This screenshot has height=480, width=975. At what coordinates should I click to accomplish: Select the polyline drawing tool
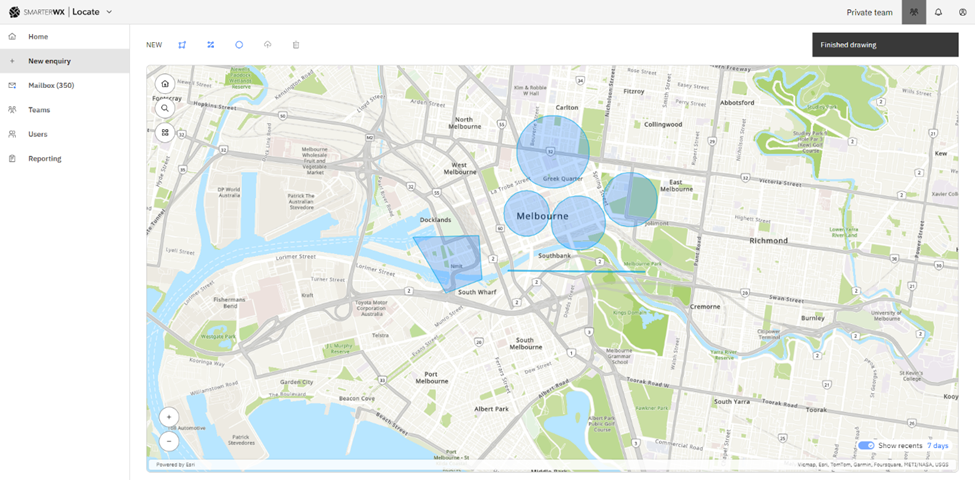(211, 45)
